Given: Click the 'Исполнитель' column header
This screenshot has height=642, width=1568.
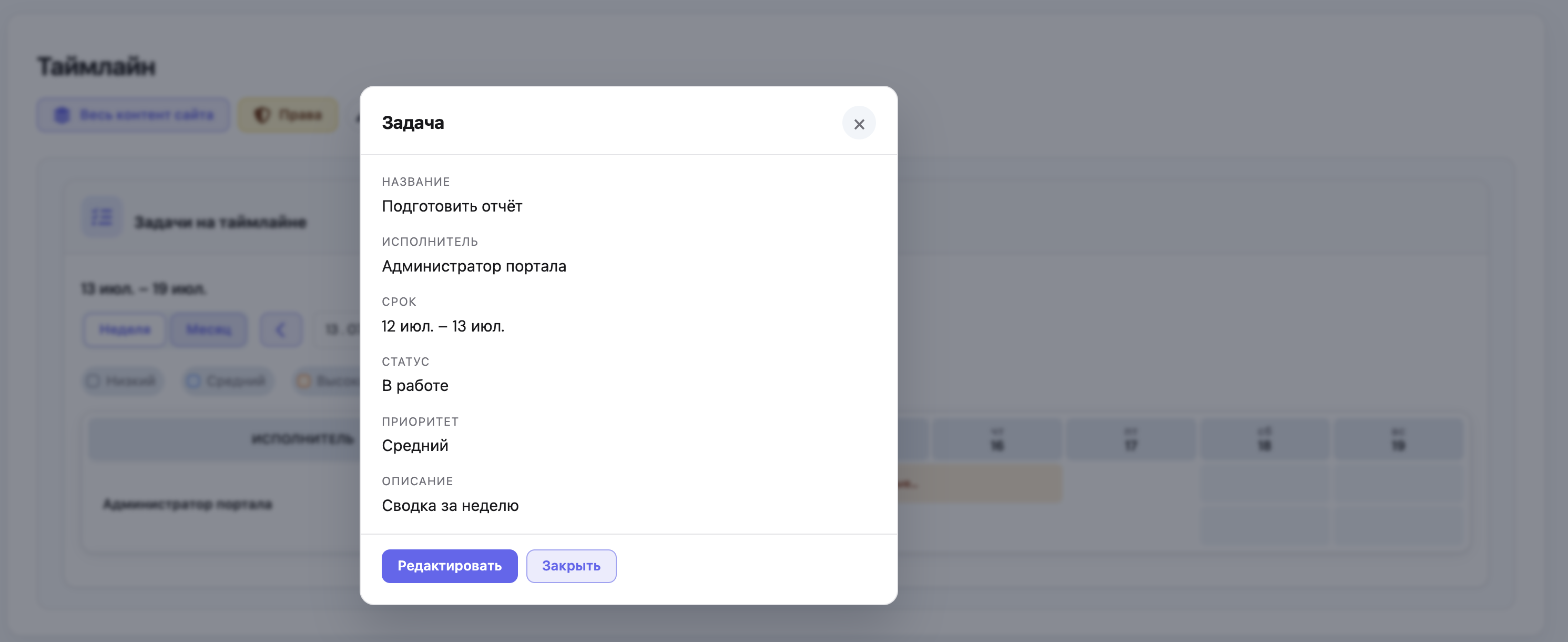Looking at the screenshot, I should coord(302,439).
